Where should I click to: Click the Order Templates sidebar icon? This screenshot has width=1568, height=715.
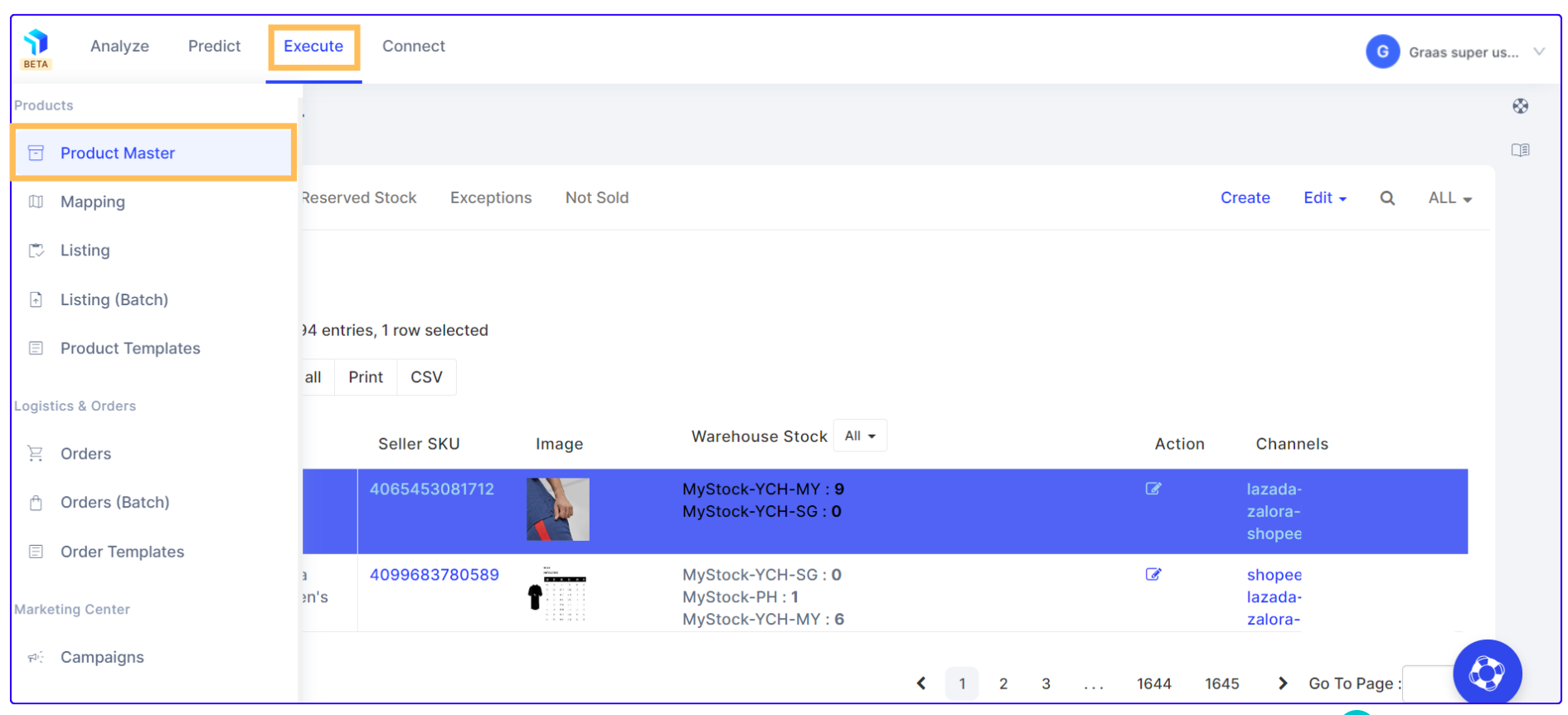coord(36,552)
